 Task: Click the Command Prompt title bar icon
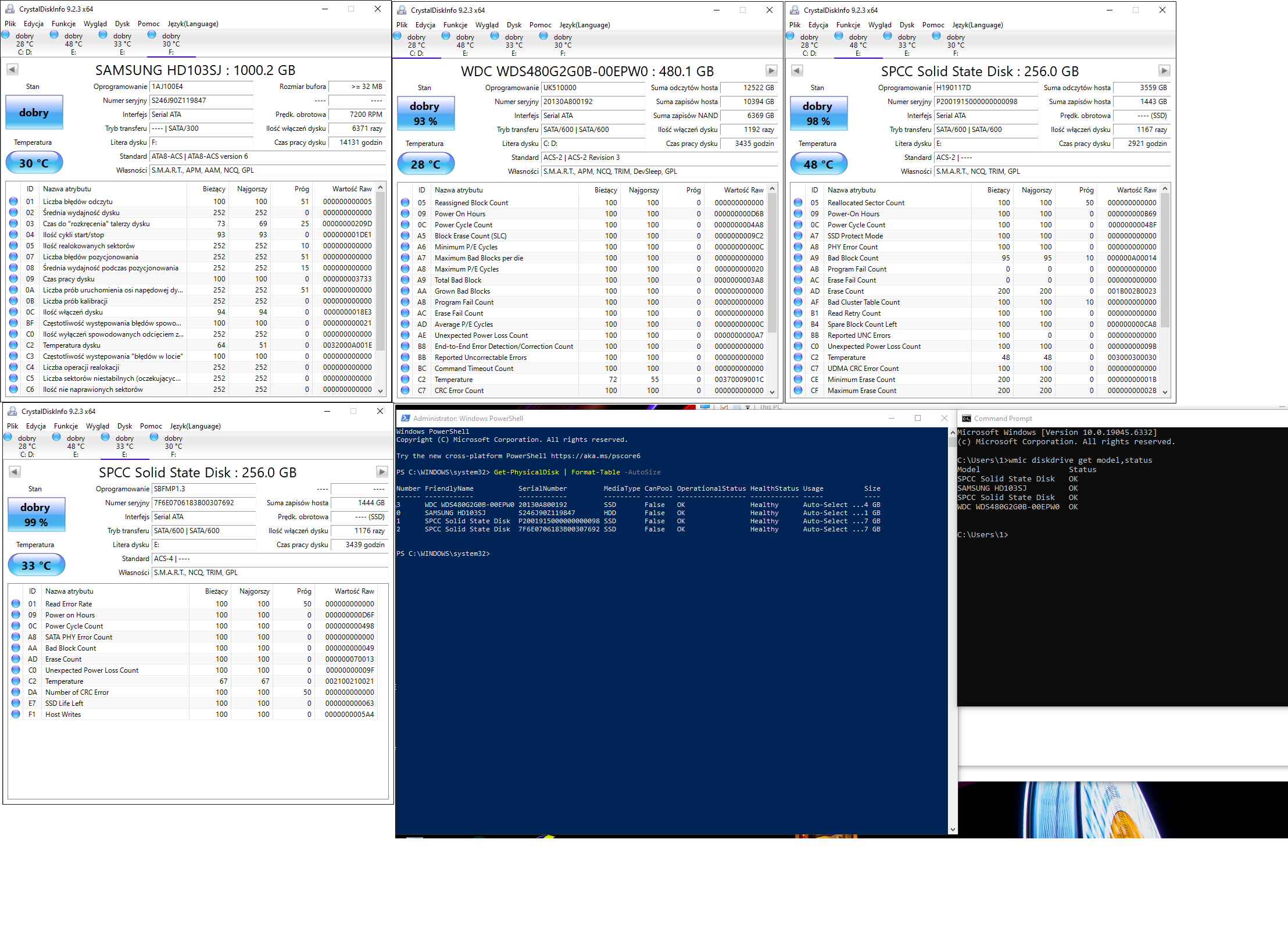click(967, 419)
